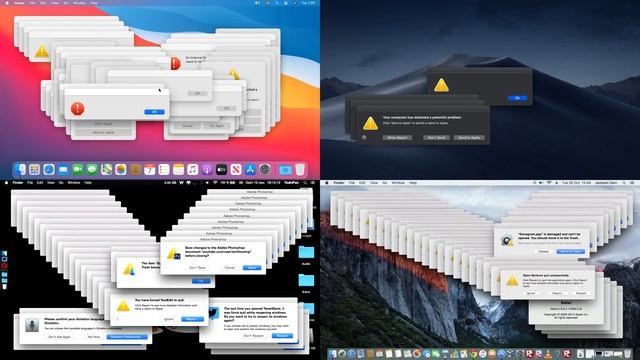Open Apple menu on the El Capitan desktop
Viewport: 640px width, 360px height.
pyautogui.click(x=327, y=183)
